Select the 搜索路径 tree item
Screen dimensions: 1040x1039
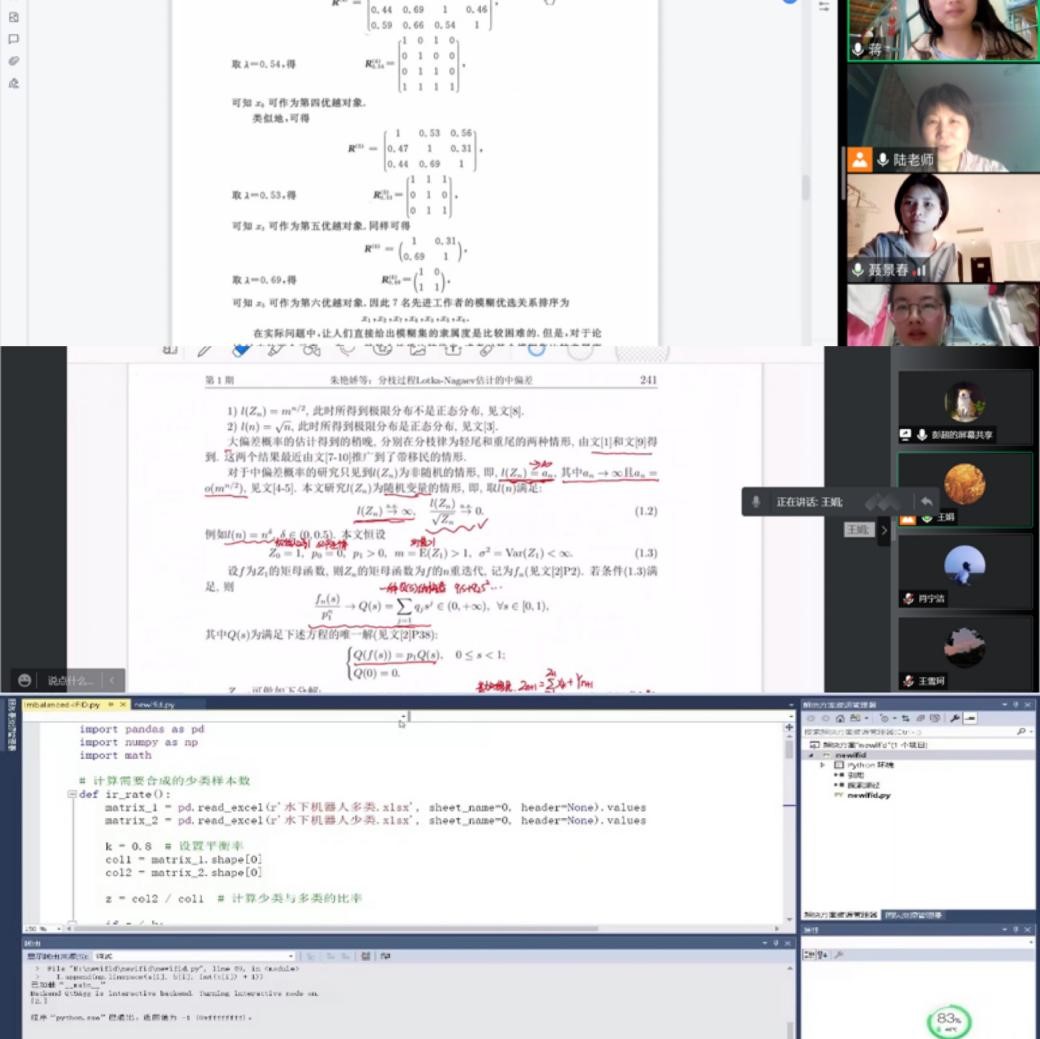click(863, 785)
